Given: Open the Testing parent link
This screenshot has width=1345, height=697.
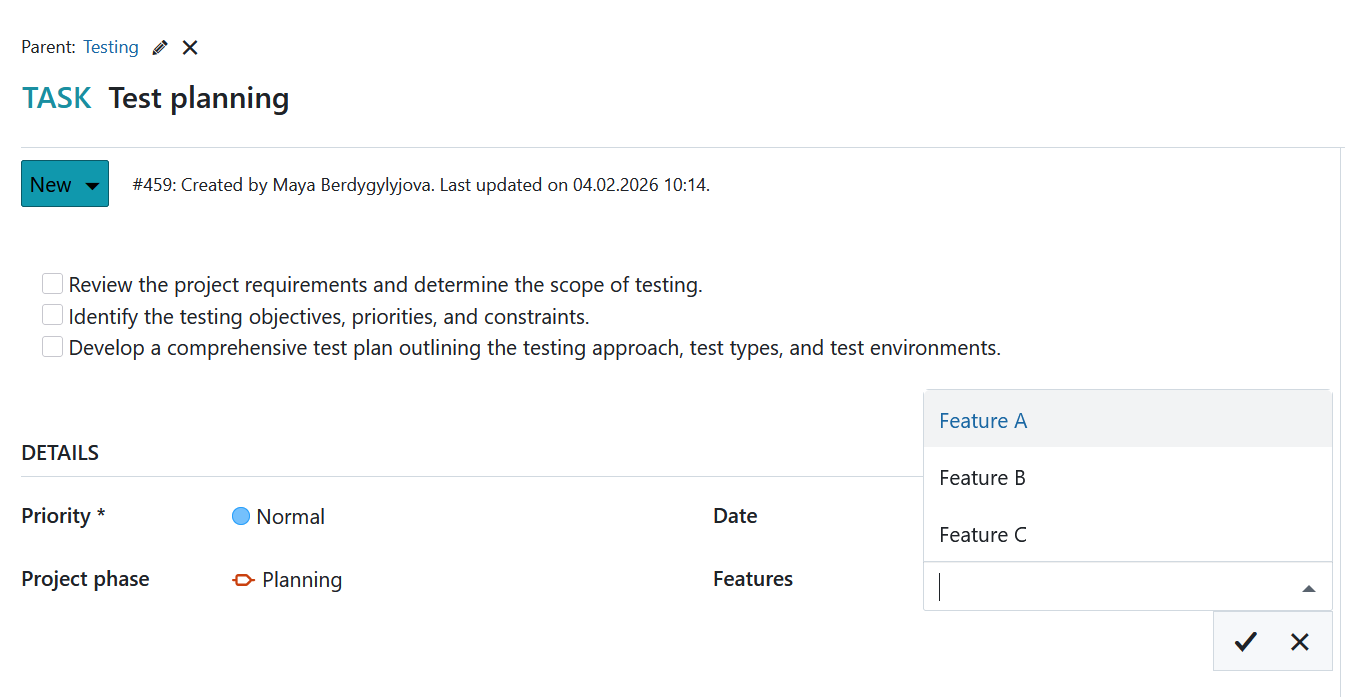Looking at the screenshot, I should click(111, 47).
